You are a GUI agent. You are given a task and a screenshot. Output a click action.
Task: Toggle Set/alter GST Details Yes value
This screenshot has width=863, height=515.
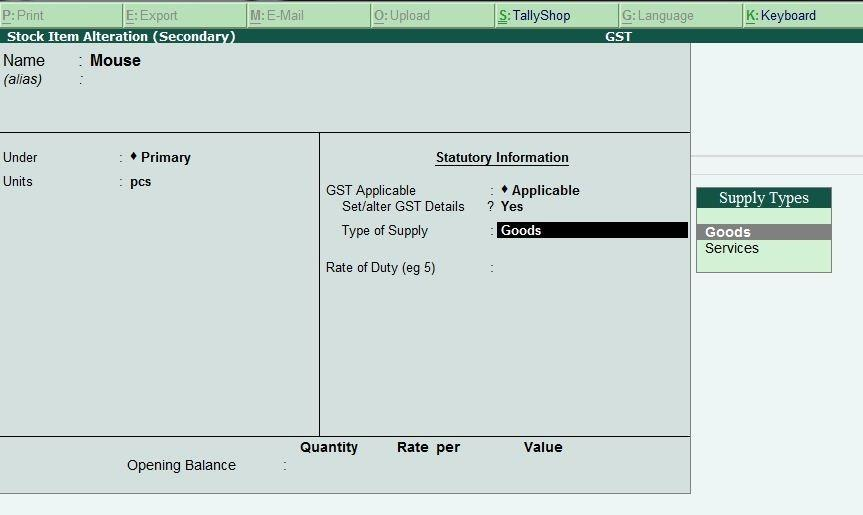point(512,206)
